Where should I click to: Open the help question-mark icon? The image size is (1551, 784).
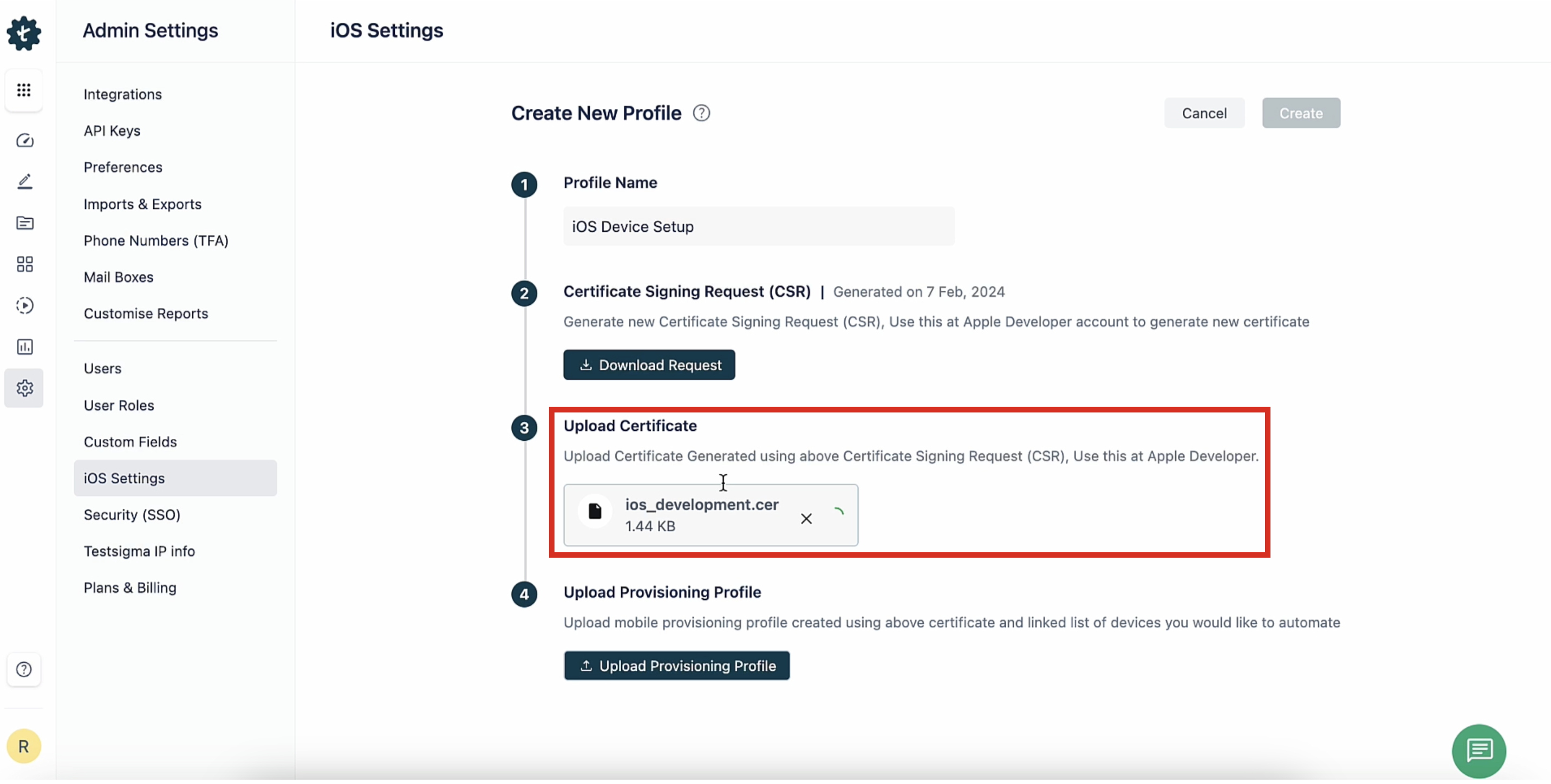(24, 670)
